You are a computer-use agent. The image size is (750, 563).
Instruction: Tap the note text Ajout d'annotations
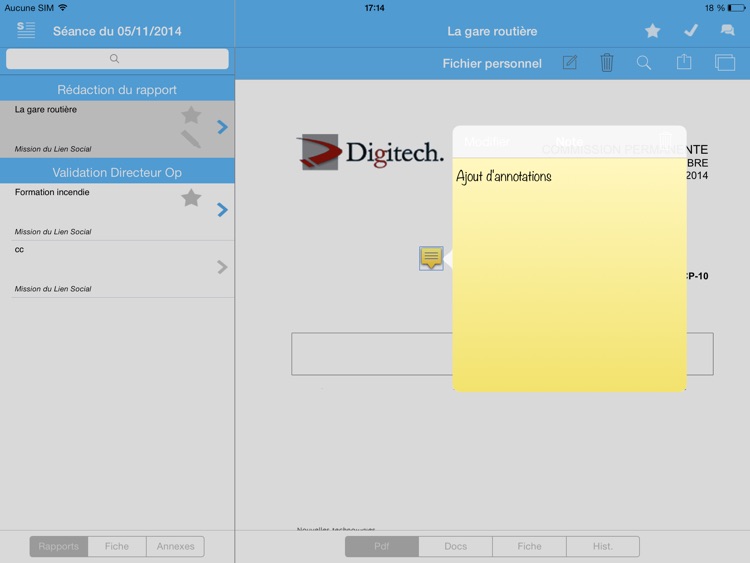(504, 177)
